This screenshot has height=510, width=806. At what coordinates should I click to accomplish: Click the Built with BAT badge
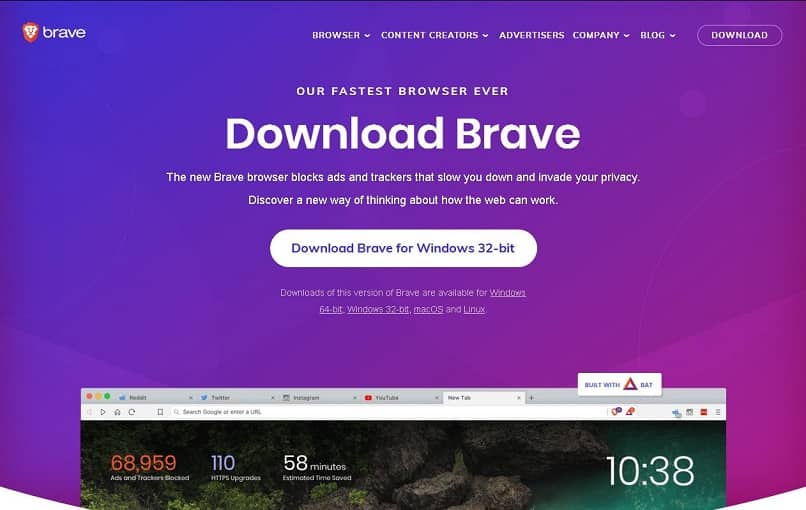619,385
